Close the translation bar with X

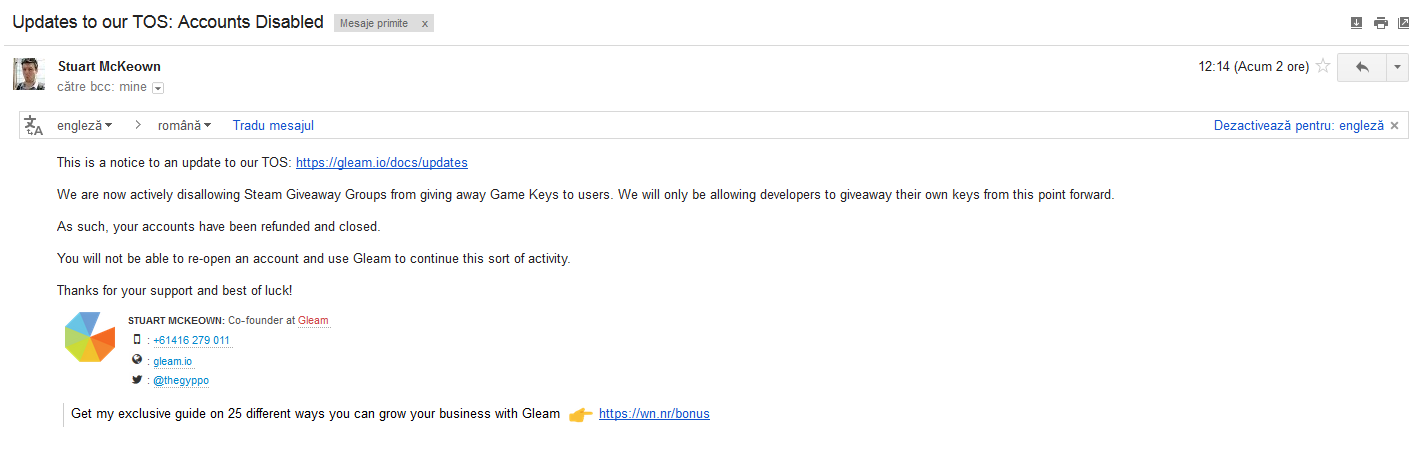tap(1394, 126)
